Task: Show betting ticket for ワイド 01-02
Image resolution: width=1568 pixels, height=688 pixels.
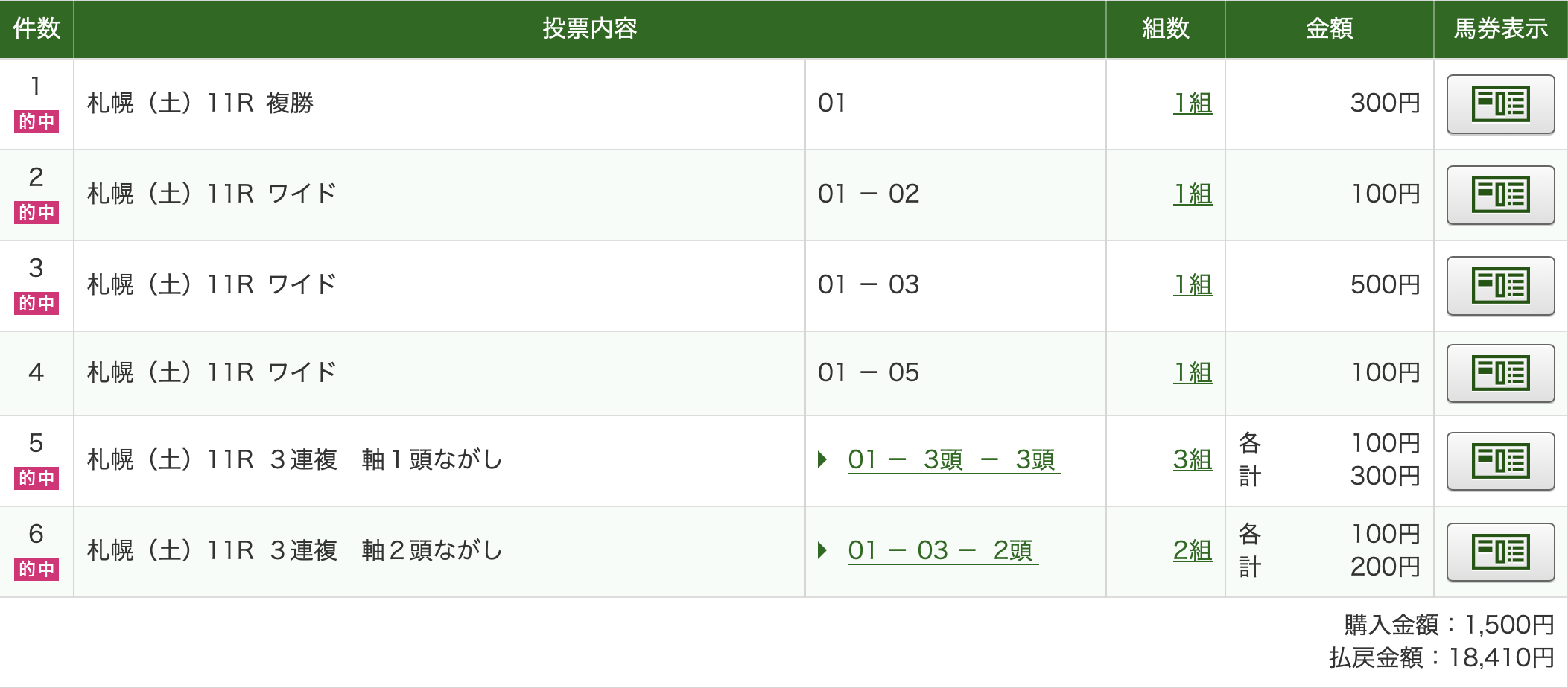Action: pos(1500,195)
